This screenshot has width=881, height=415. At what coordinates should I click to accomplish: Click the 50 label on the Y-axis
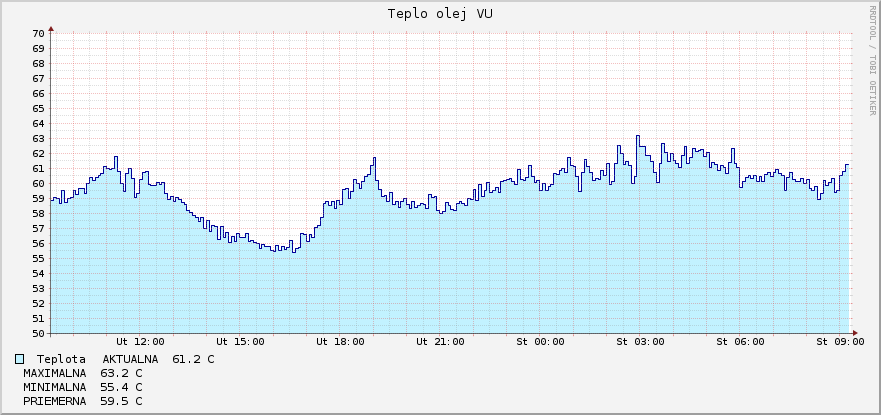[x=38, y=333]
